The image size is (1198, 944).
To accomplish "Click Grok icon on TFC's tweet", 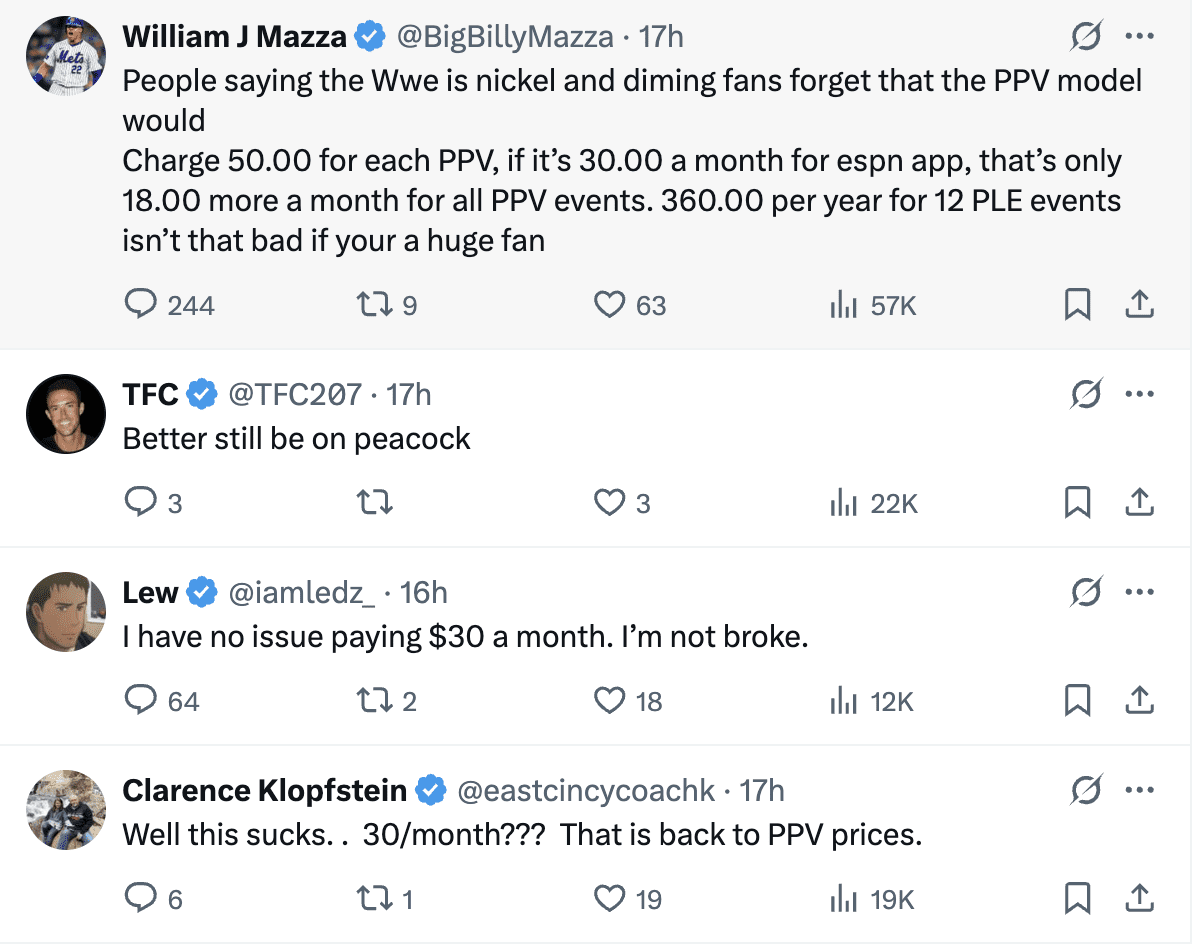I will coord(1085,394).
